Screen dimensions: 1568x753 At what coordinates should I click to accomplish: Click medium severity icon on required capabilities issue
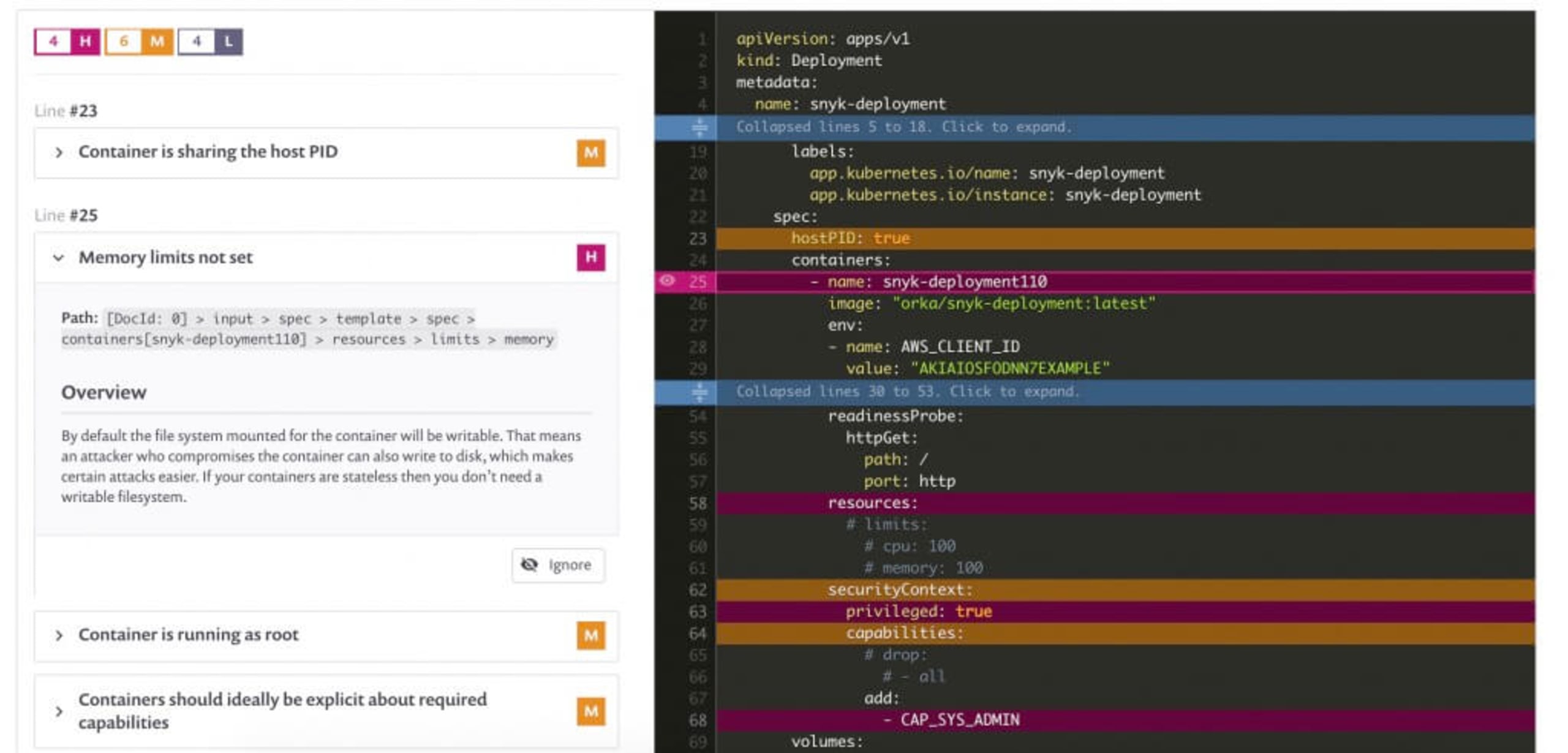coord(590,711)
